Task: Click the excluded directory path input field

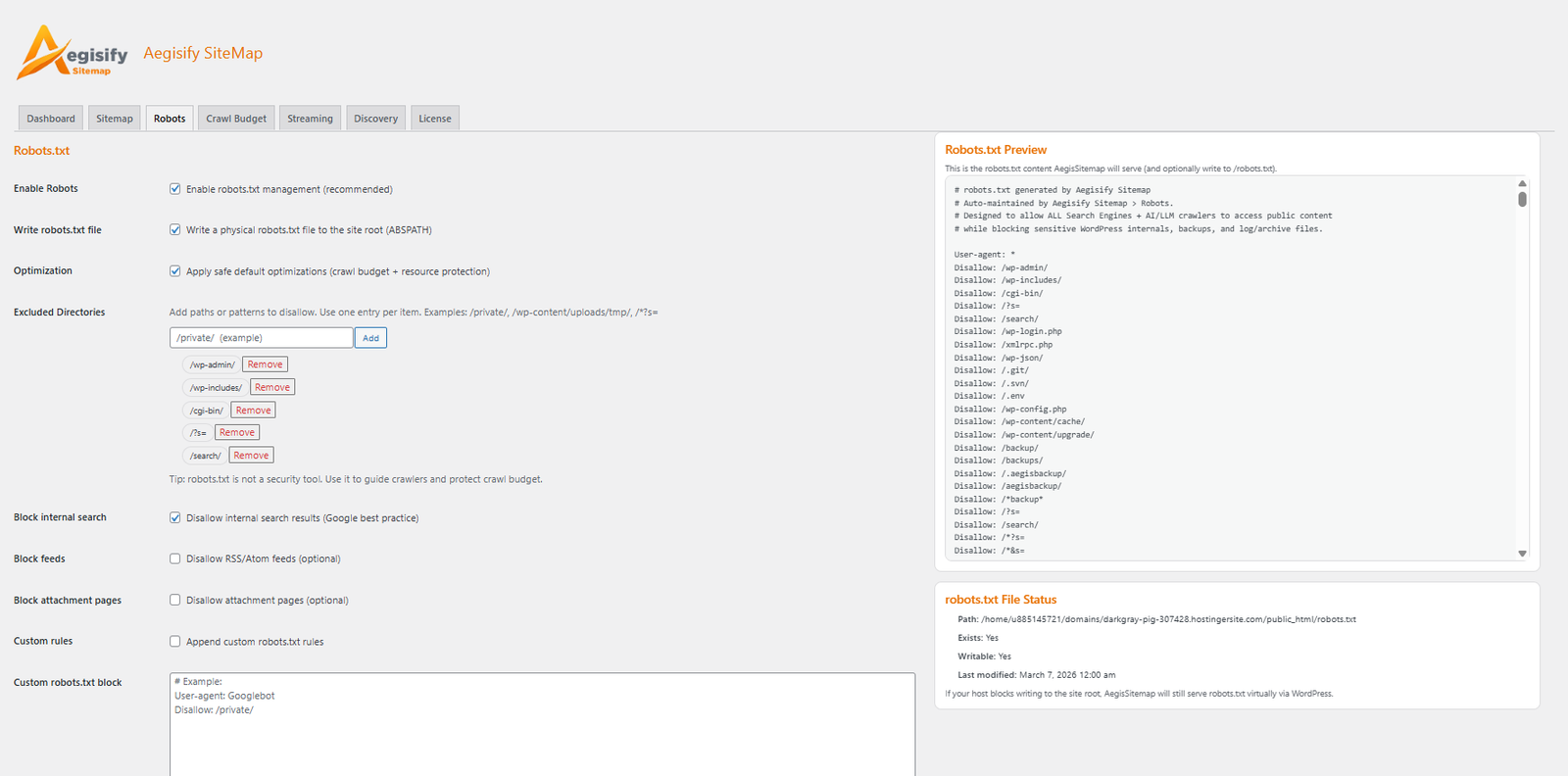Action: click(x=261, y=338)
